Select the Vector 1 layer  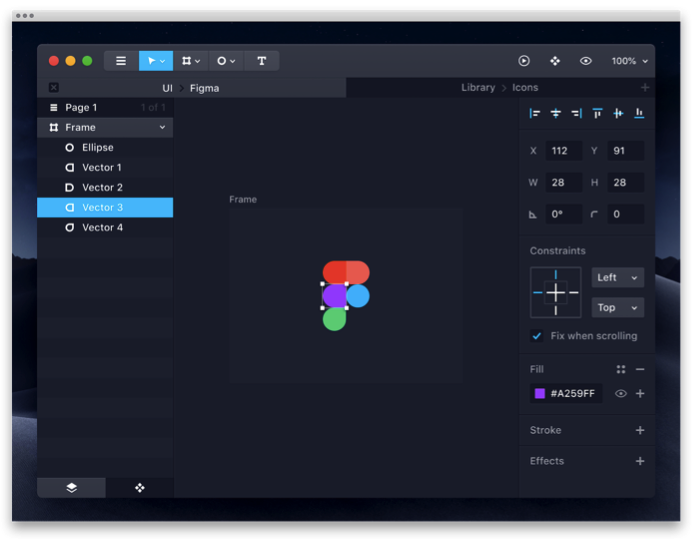pyautogui.click(x=101, y=168)
